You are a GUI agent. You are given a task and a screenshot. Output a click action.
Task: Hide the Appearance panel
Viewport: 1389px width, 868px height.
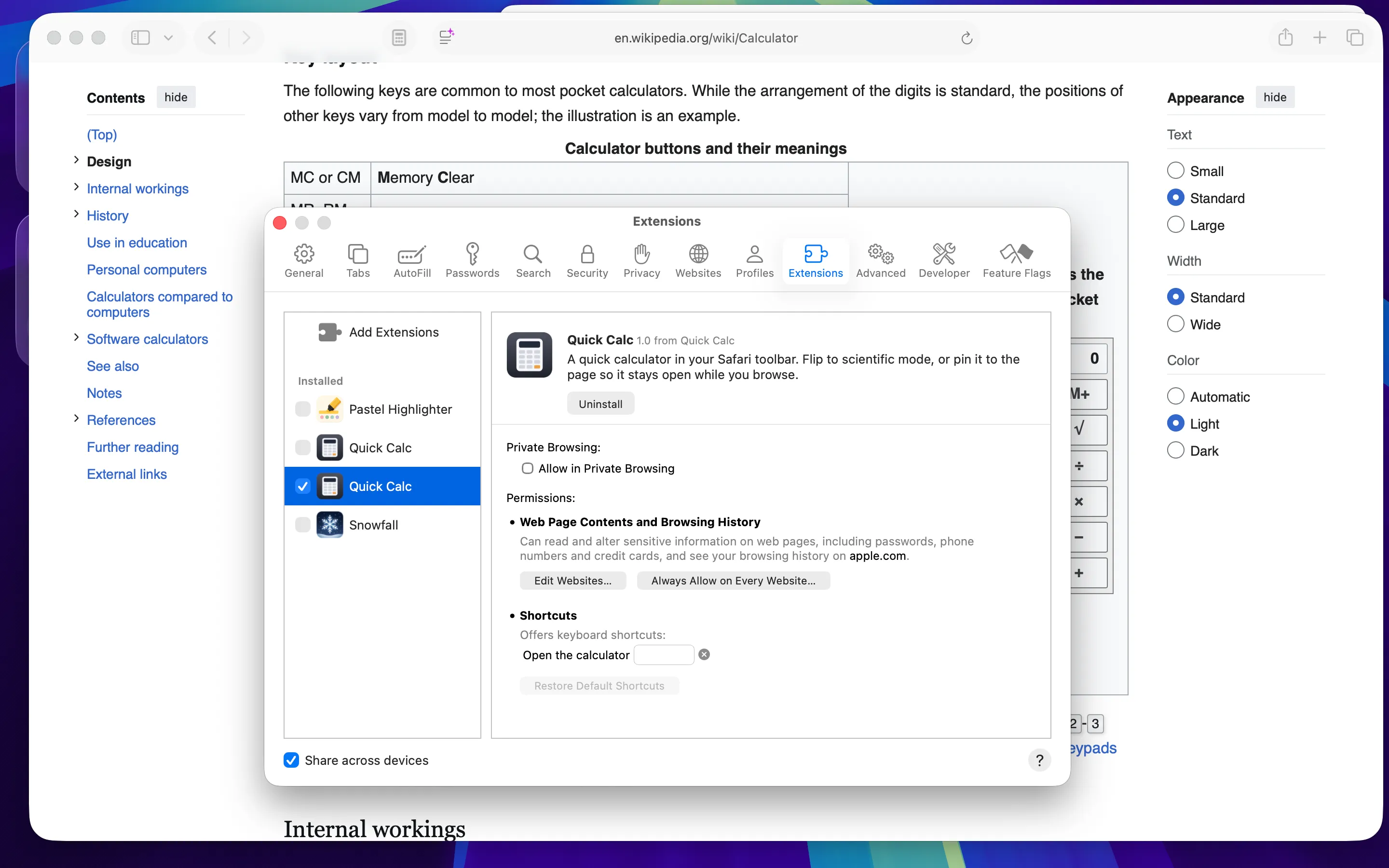[1275, 97]
